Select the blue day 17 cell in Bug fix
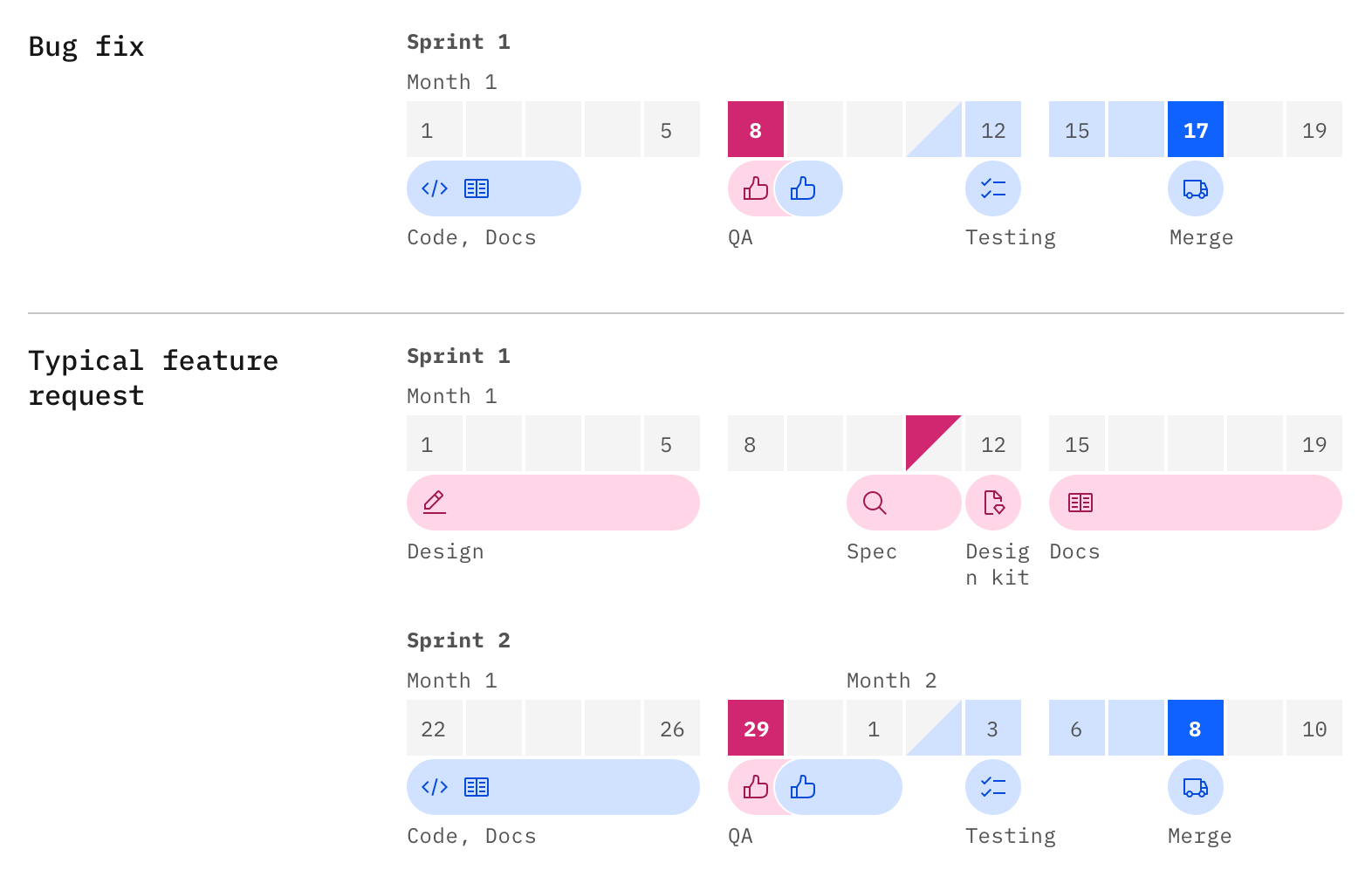This screenshot has height=883, width=1372. coord(1196,130)
